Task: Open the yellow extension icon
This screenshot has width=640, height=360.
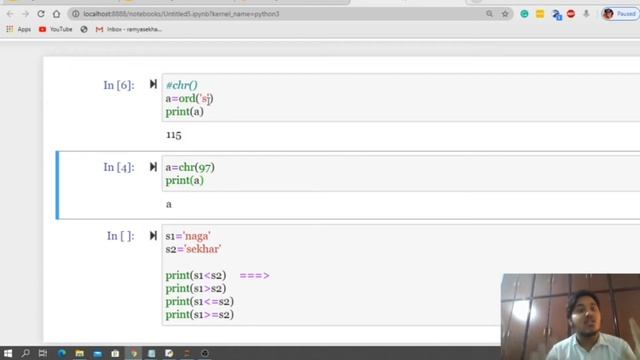Action: [x=540, y=14]
